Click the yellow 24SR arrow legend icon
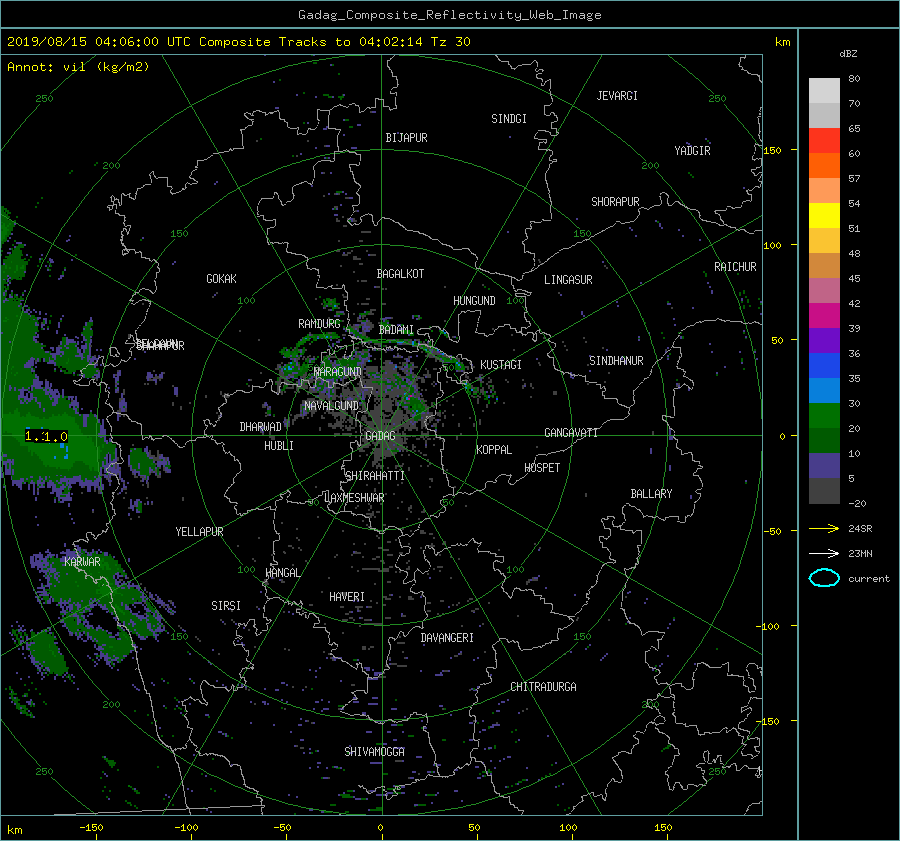The image size is (900, 841). click(x=824, y=528)
